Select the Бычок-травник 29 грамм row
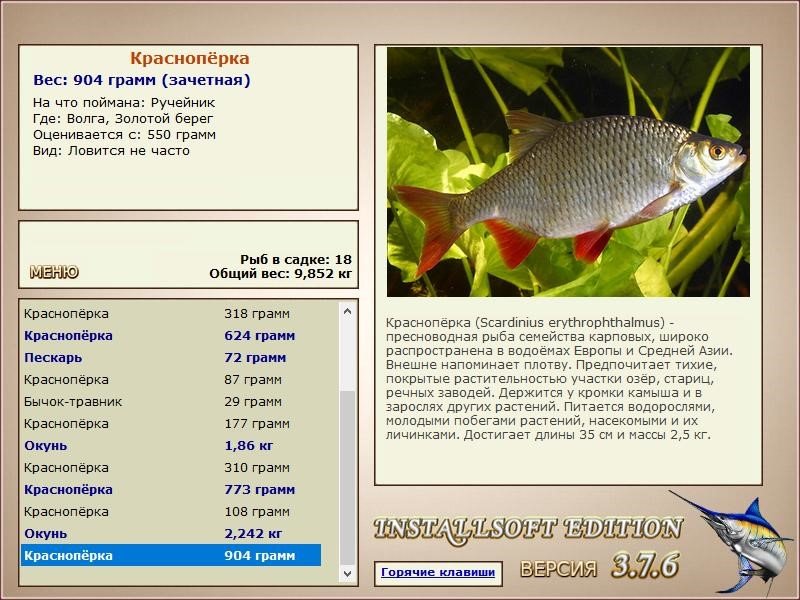 (x=171, y=402)
